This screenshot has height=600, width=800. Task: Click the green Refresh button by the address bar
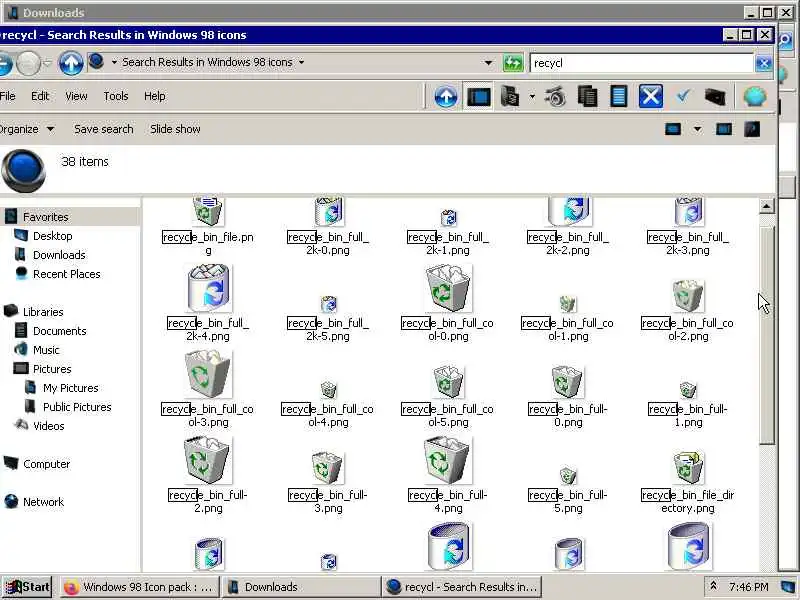click(513, 63)
